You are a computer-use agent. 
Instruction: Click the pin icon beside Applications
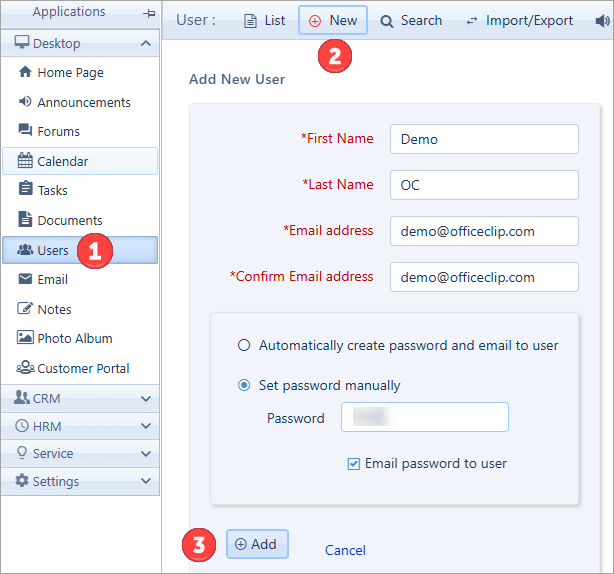149,13
